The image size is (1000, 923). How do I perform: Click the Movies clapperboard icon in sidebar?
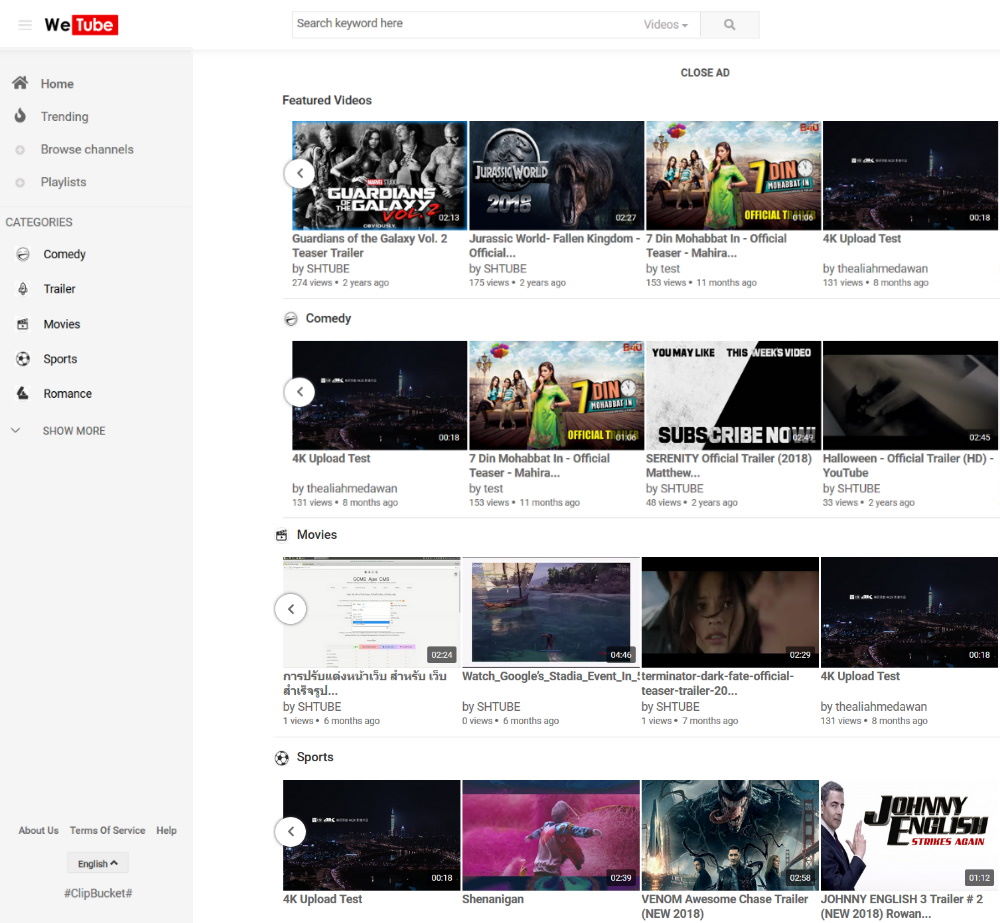point(23,324)
